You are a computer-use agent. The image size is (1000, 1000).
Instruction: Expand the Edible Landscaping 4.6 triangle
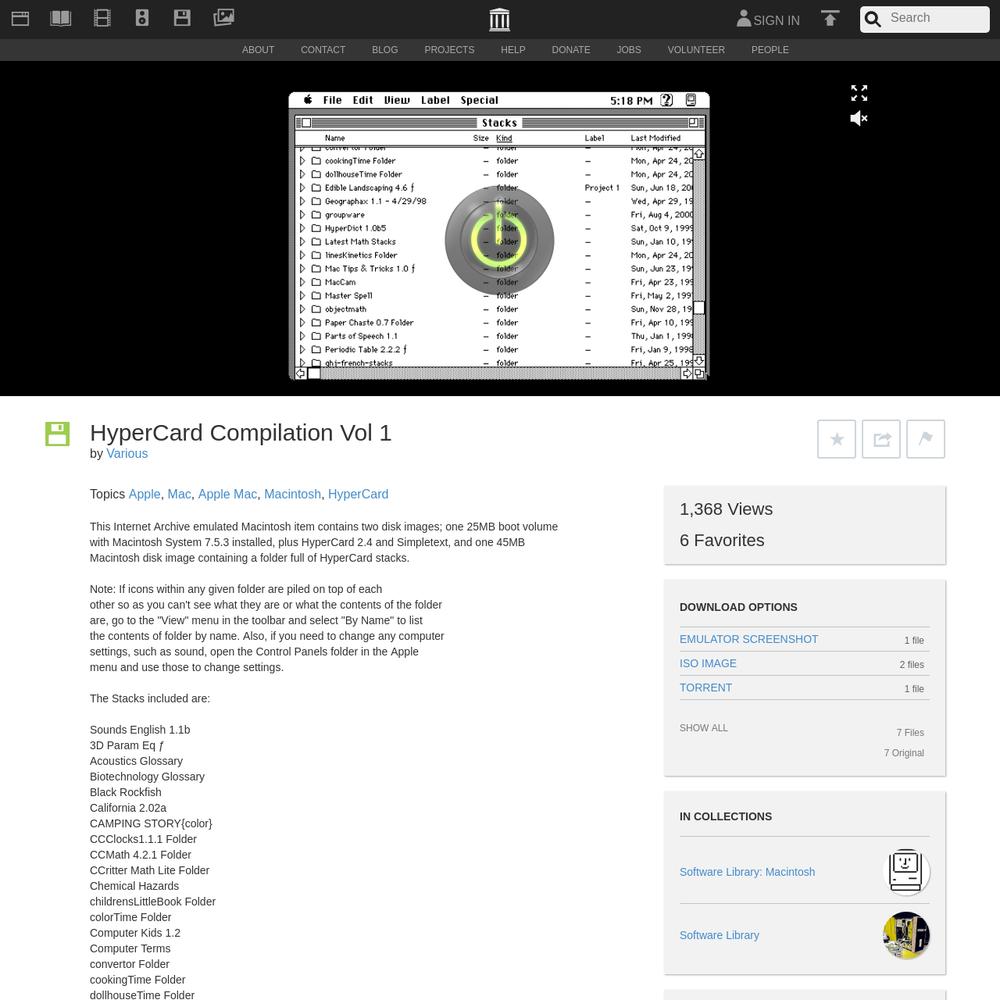click(x=302, y=188)
